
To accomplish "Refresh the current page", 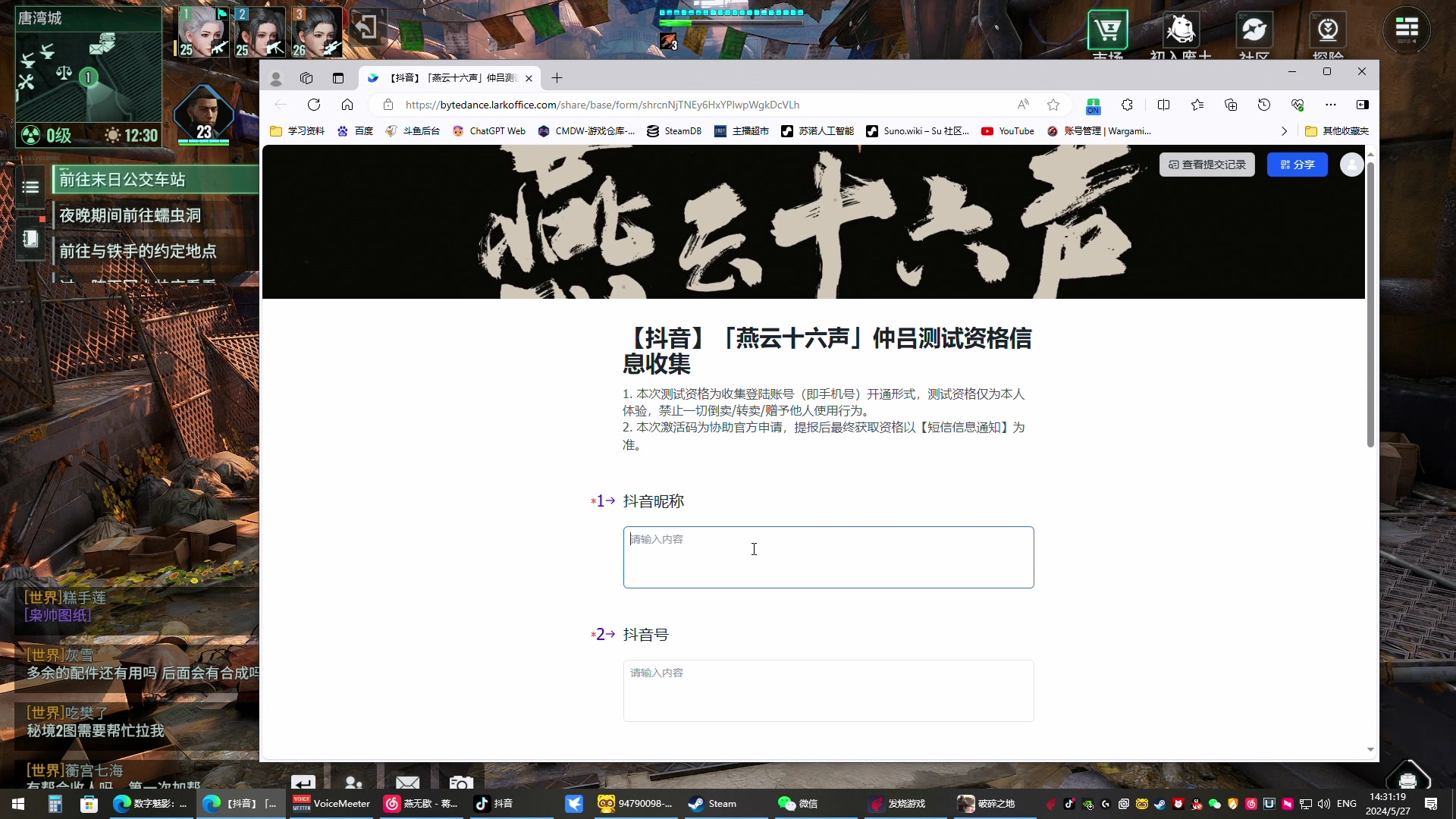I will [x=314, y=105].
